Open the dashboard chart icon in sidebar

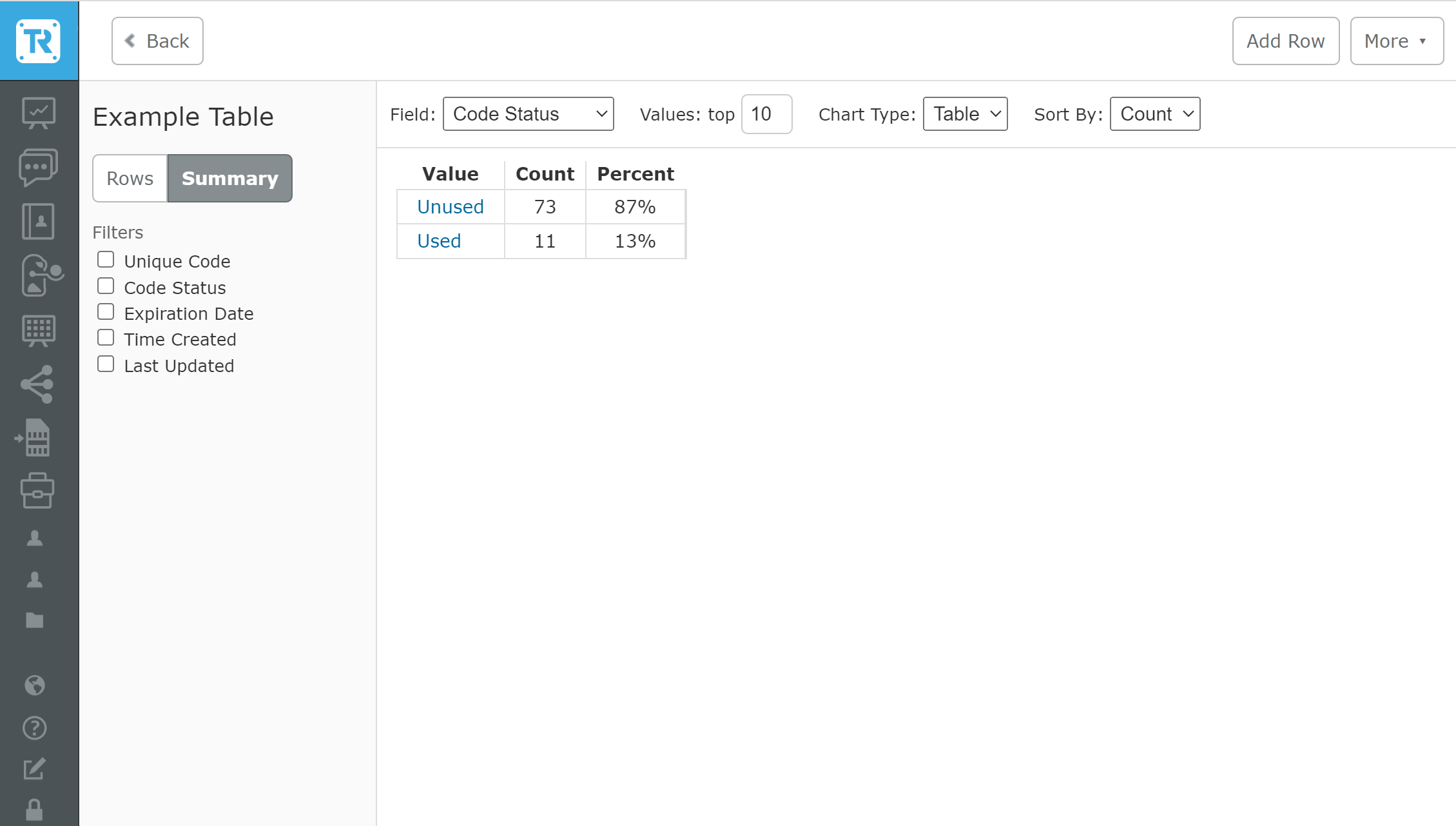tap(39, 113)
